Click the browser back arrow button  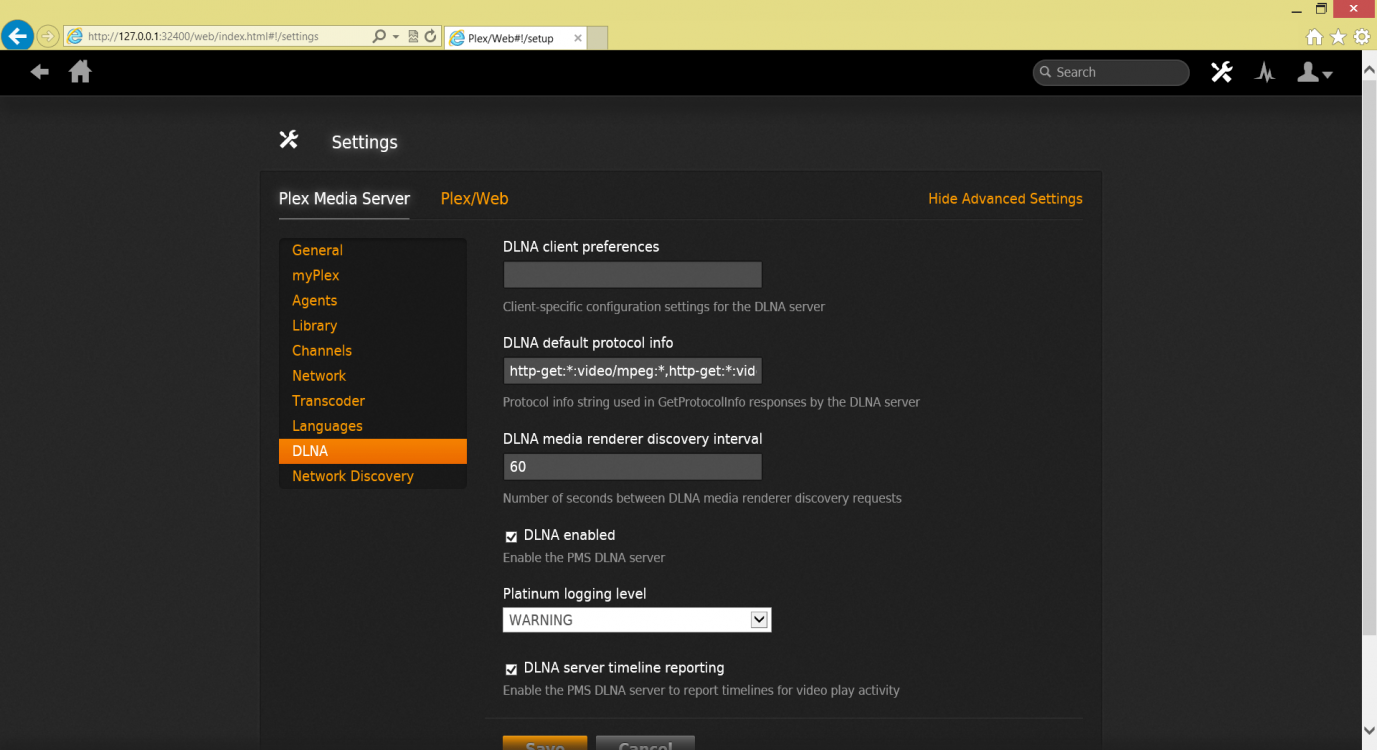(17, 36)
